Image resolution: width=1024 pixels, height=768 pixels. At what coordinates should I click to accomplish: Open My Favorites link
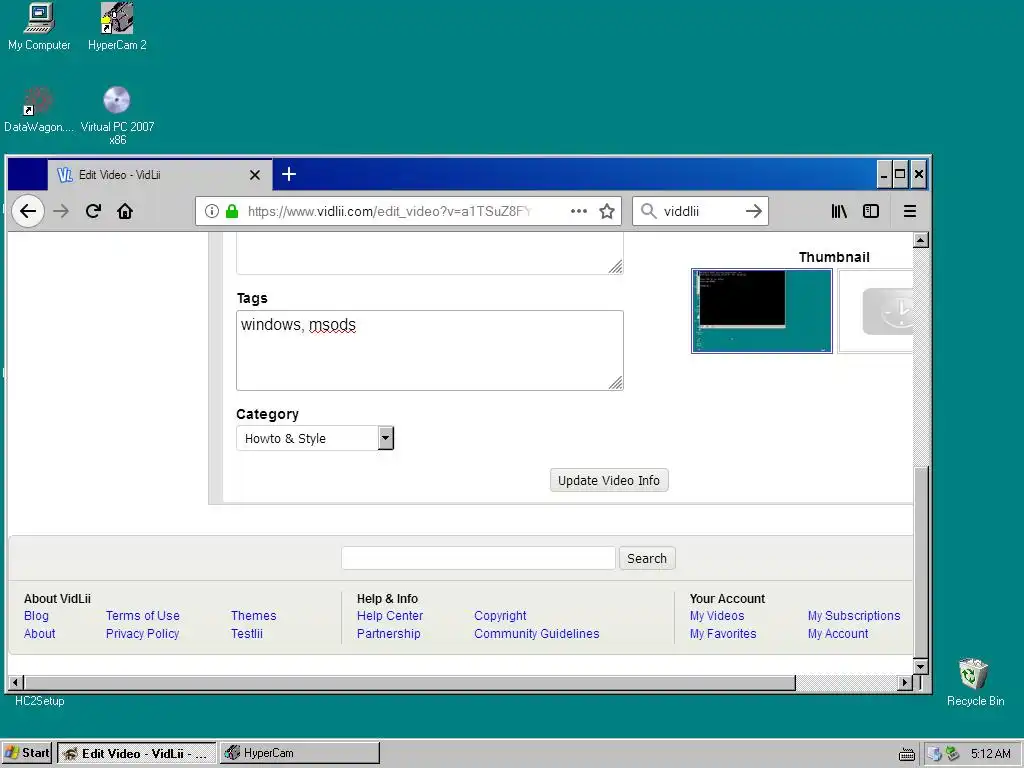(x=723, y=633)
